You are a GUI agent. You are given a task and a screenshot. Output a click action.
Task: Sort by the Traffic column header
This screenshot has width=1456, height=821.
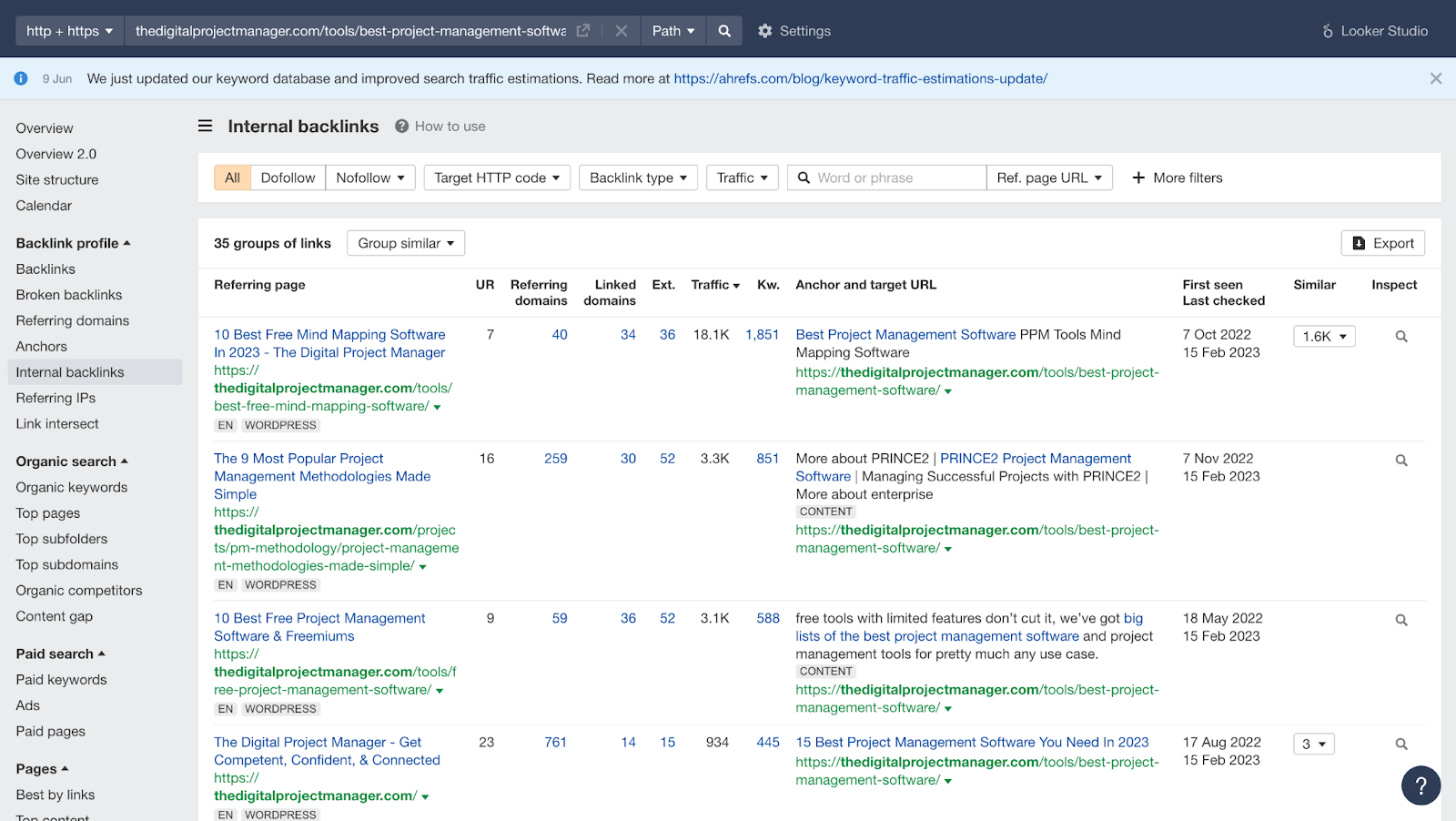click(715, 285)
